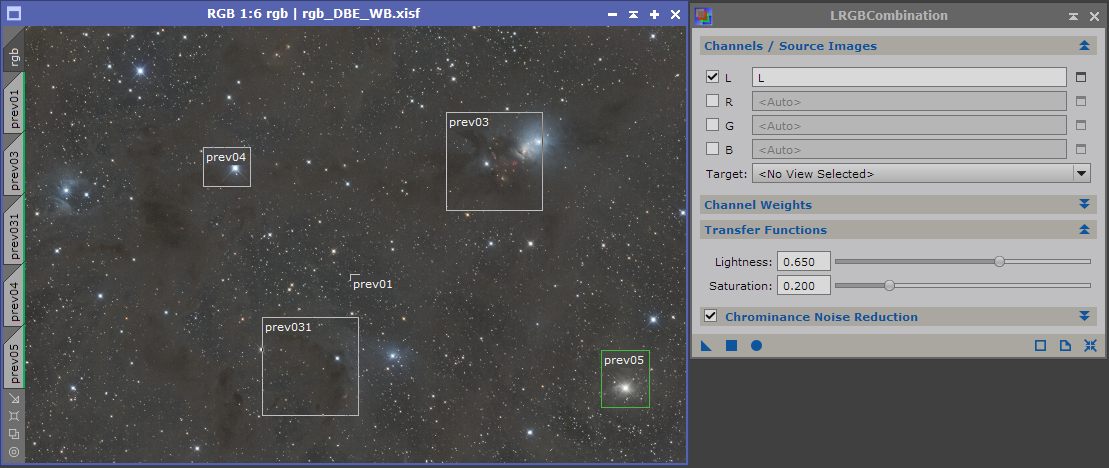Viewport: 1109px width, 468px height.
Task: Click the square-with-corner-lines icon below the view tabs
Action: pyautogui.click(x=13, y=416)
